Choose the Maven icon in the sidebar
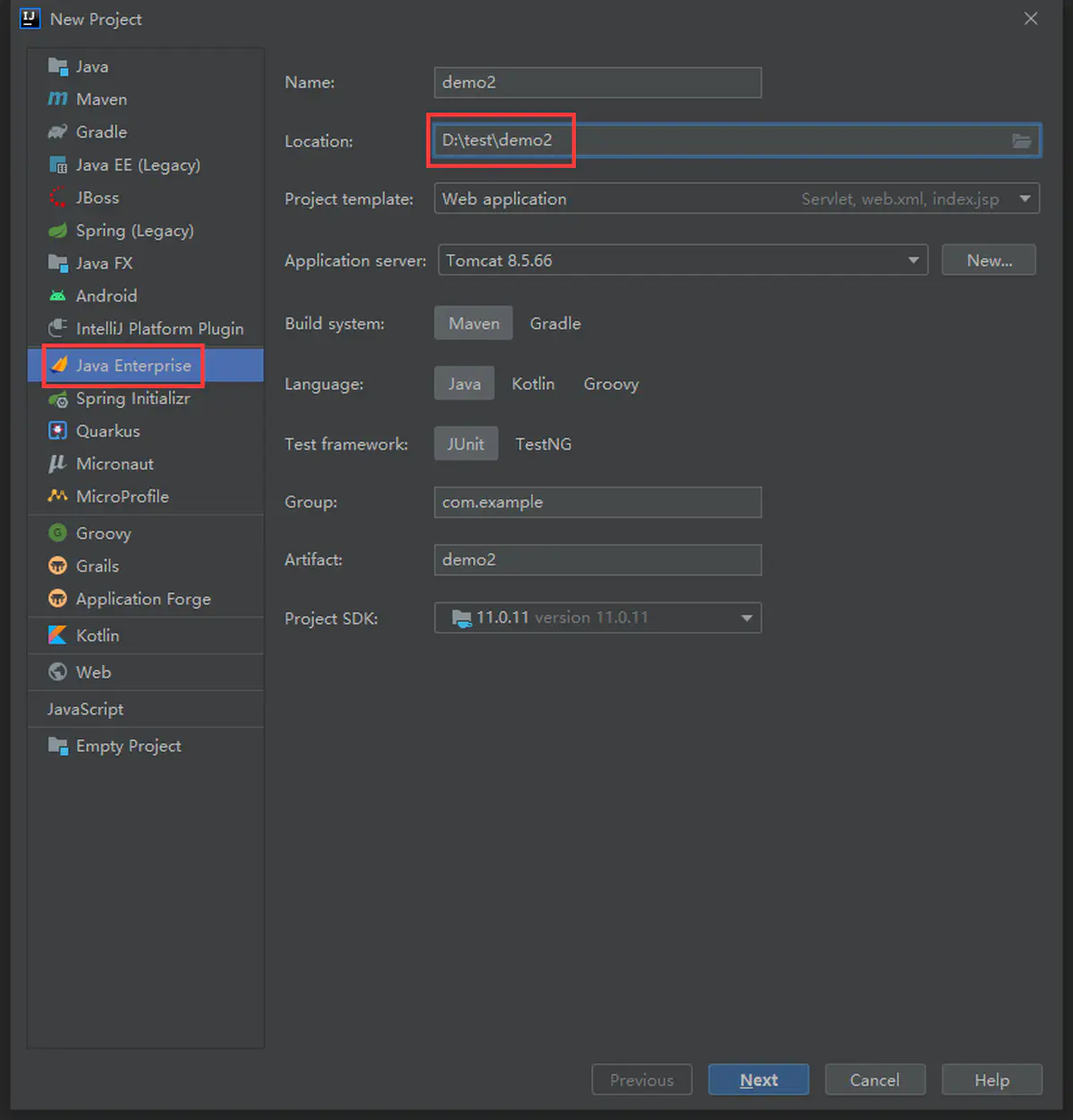Screen dimensions: 1073x1120 pos(58,99)
